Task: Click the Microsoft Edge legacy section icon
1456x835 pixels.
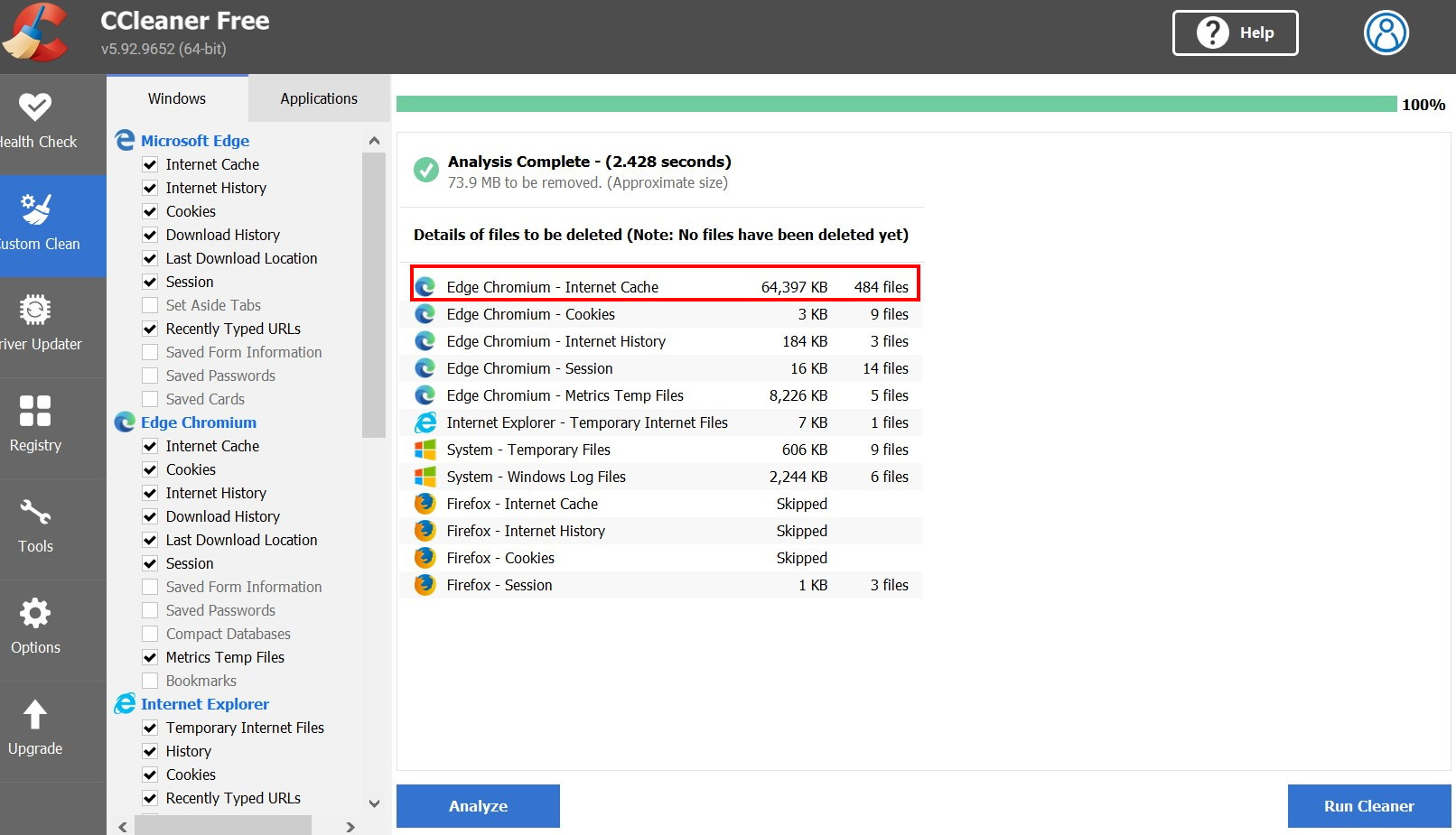Action: tap(125, 141)
